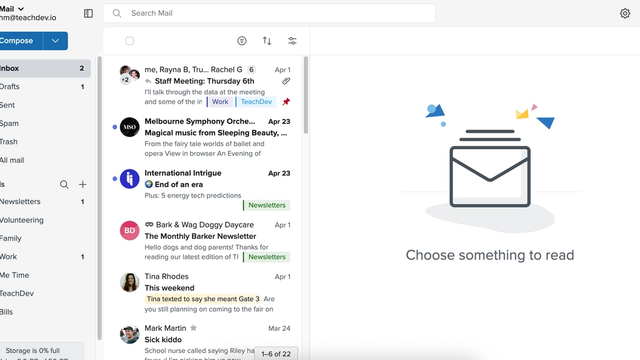
Task: Open the Mail account switcher dropdown
Action: pos(11,9)
